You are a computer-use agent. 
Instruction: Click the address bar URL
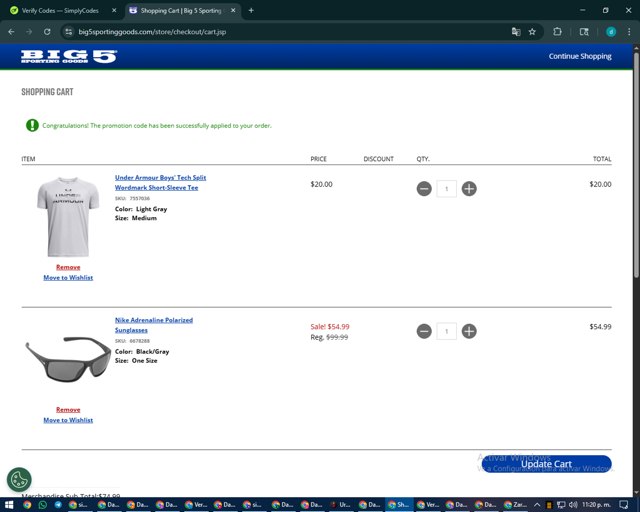152,32
